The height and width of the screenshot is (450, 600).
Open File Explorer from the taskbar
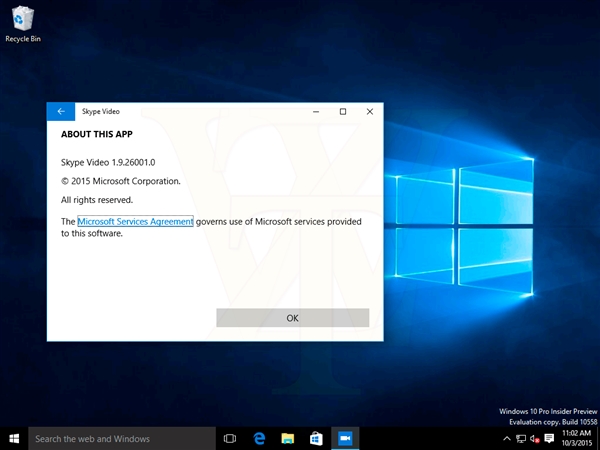[x=287, y=438]
